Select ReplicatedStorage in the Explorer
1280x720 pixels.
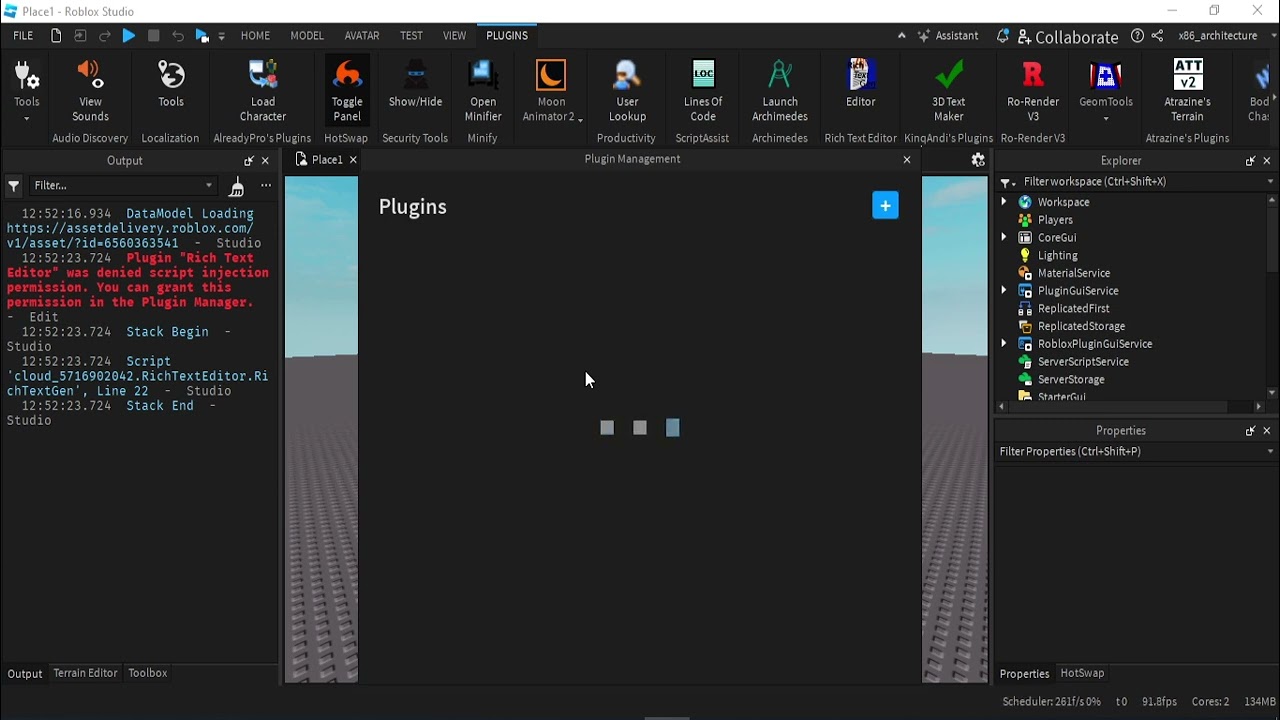coord(1081,326)
